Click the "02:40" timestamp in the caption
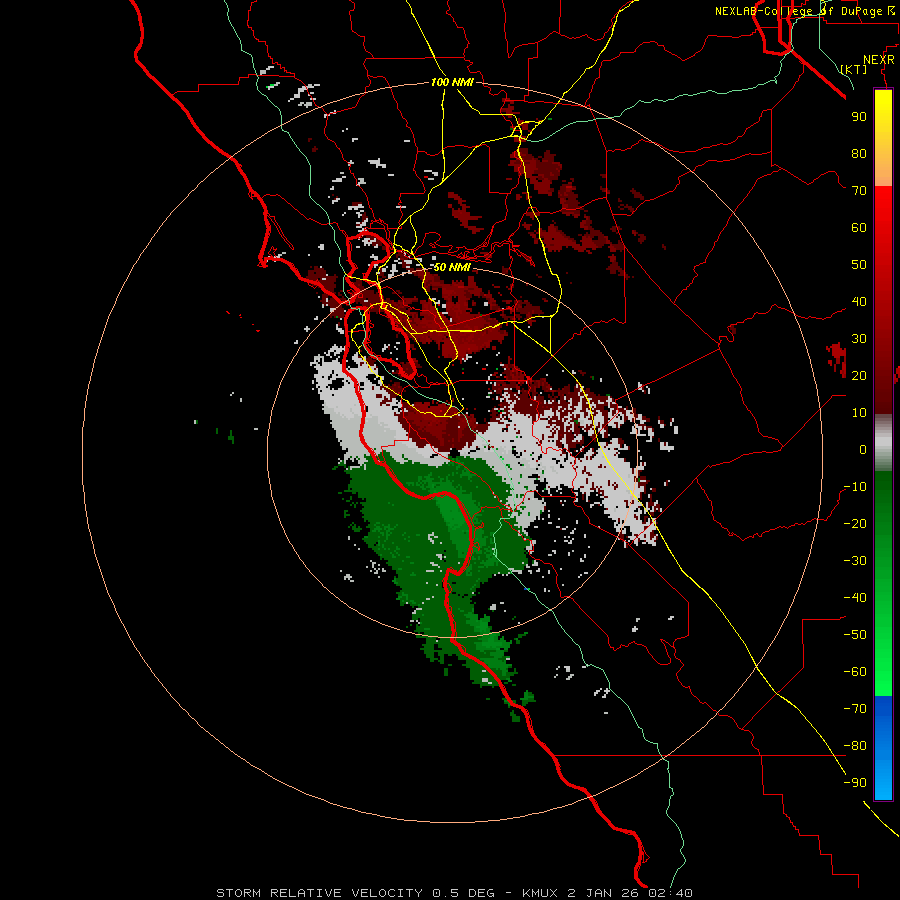This screenshot has height=900, width=900. click(x=670, y=893)
